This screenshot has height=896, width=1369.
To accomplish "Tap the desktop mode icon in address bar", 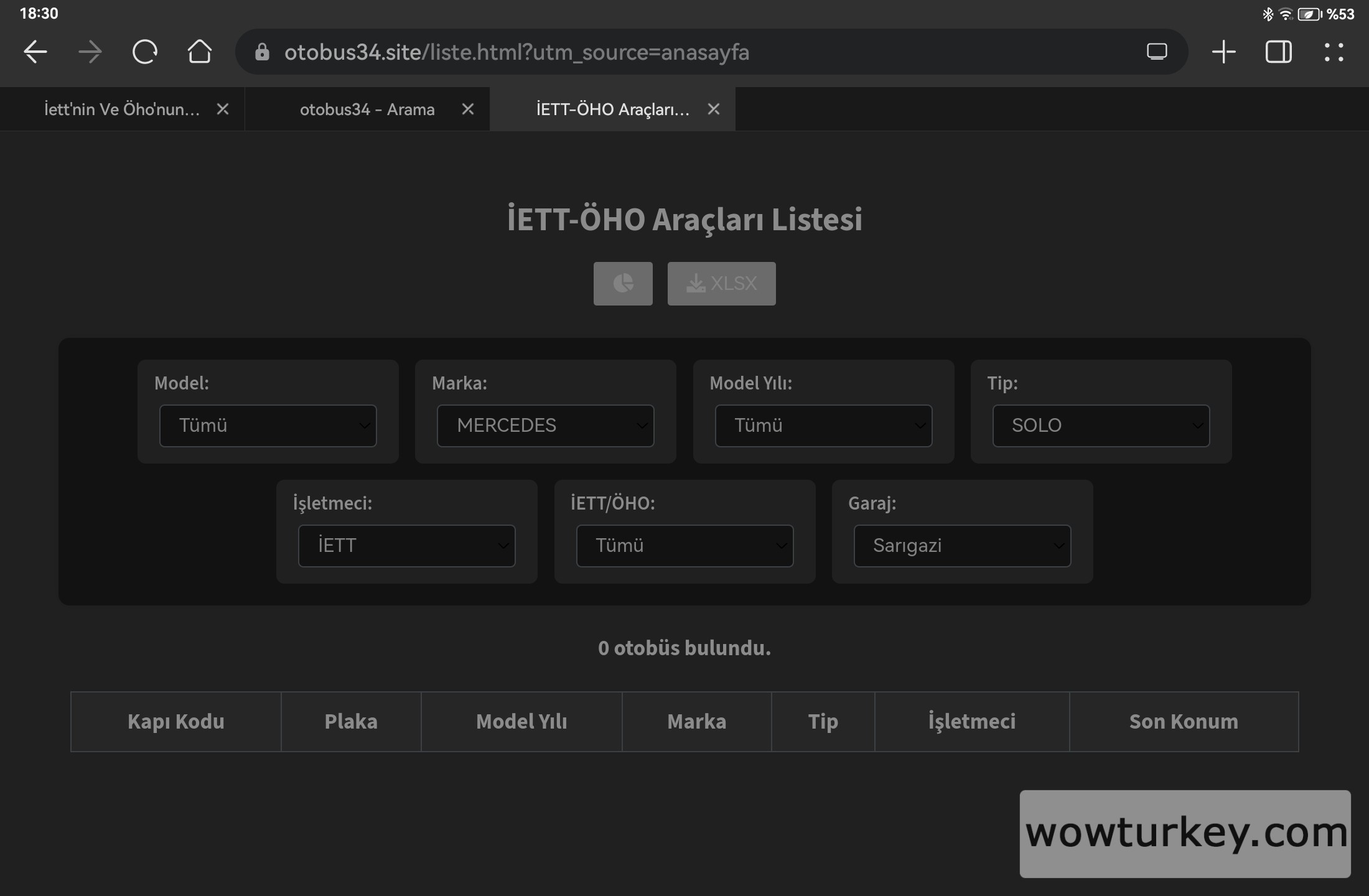I will [1157, 52].
